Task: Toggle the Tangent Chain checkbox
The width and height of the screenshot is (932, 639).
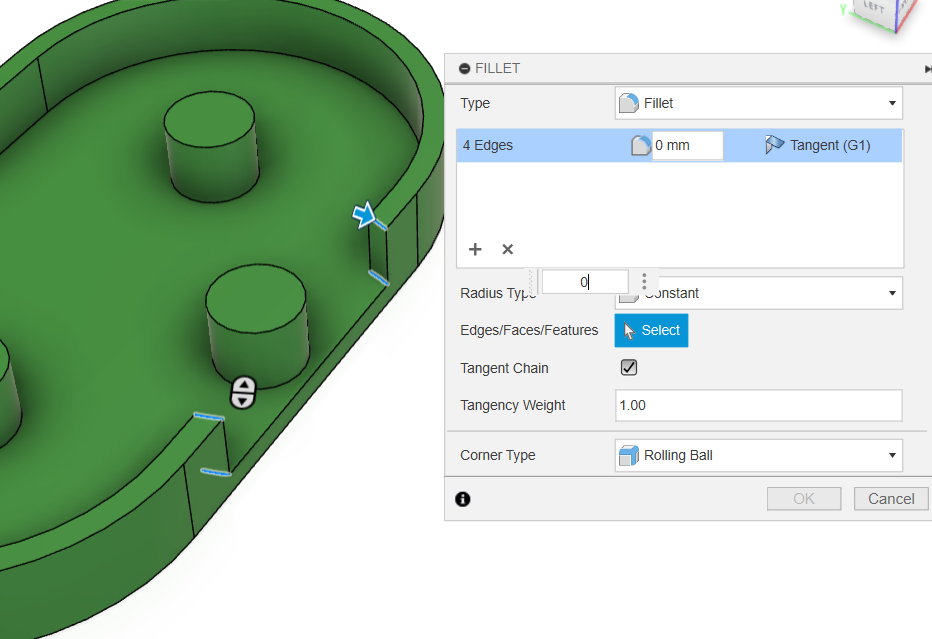Action: pyautogui.click(x=629, y=368)
